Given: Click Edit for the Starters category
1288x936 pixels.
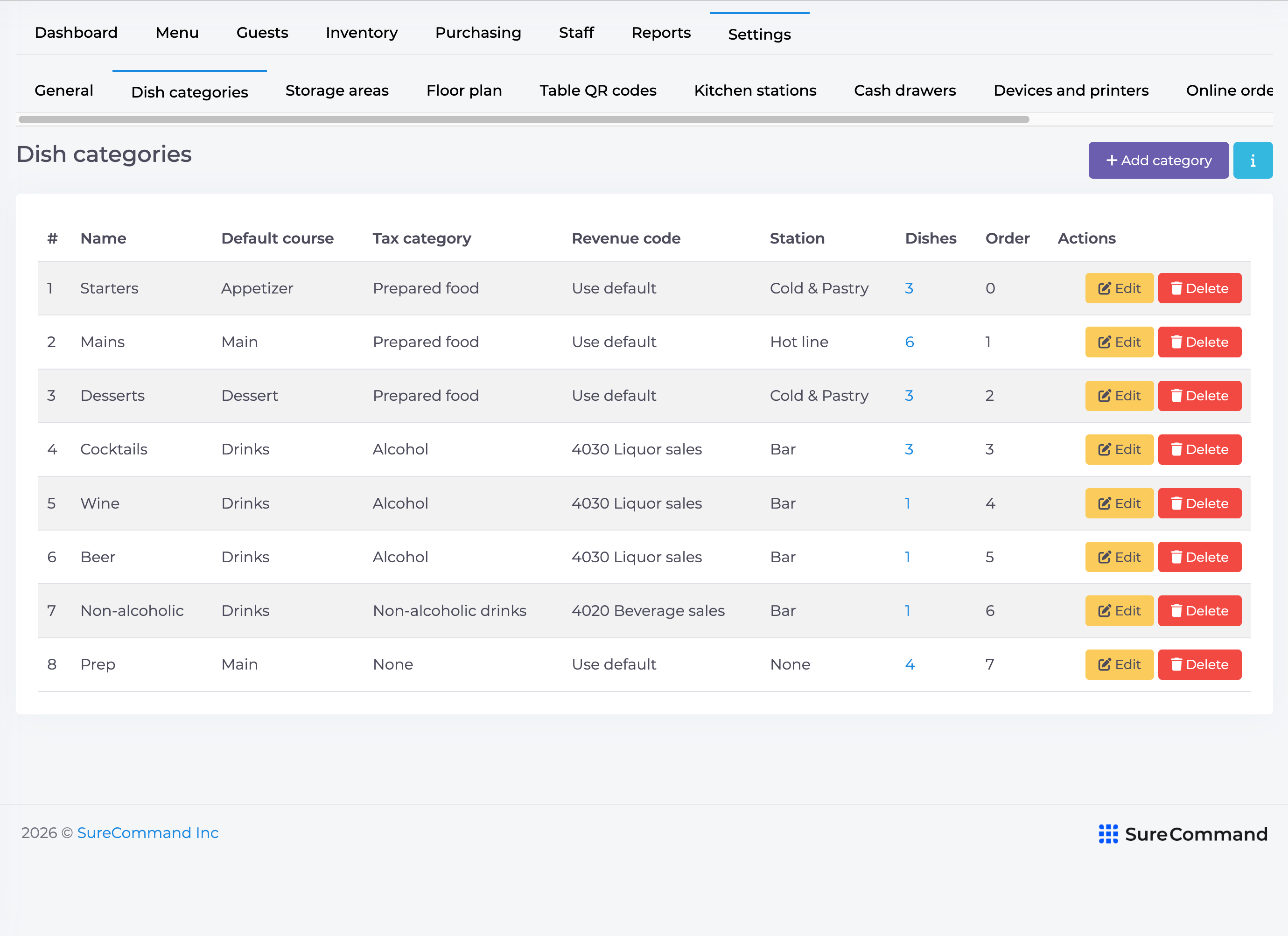Looking at the screenshot, I should tap(1119, 288).
